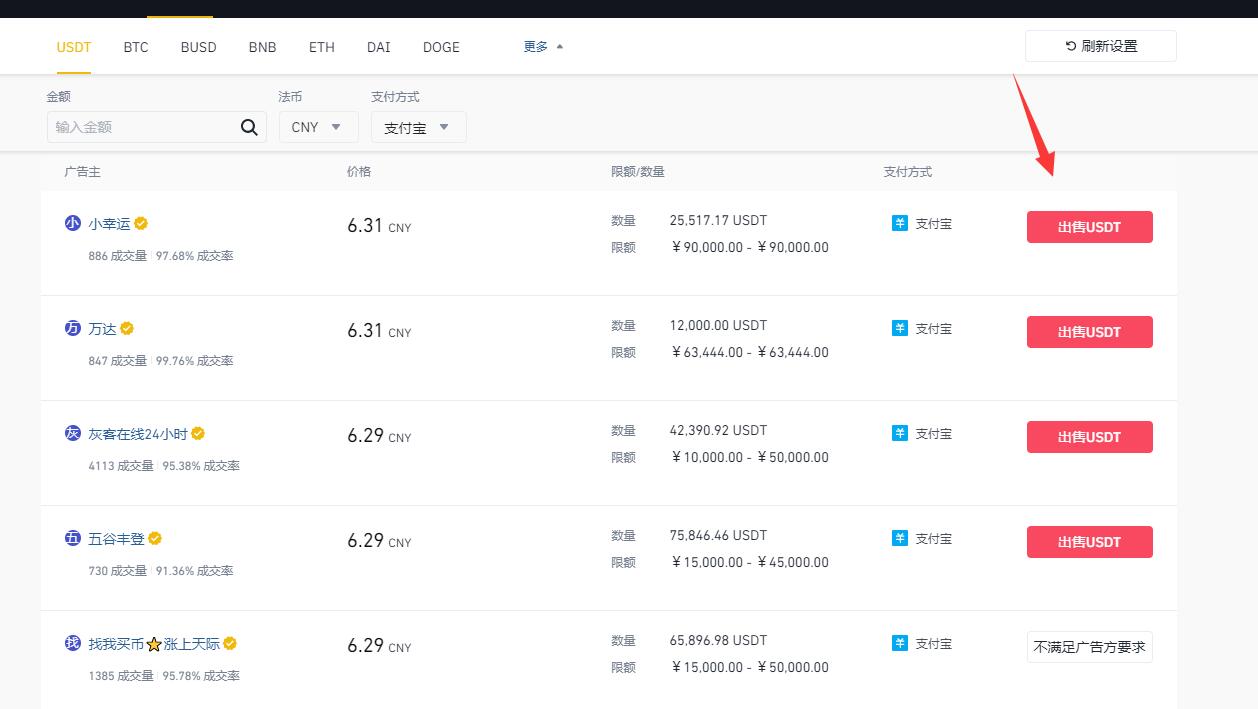Click the 灰客在线24小时 avatar icon
1258x709 pixels.
point(72,433)
